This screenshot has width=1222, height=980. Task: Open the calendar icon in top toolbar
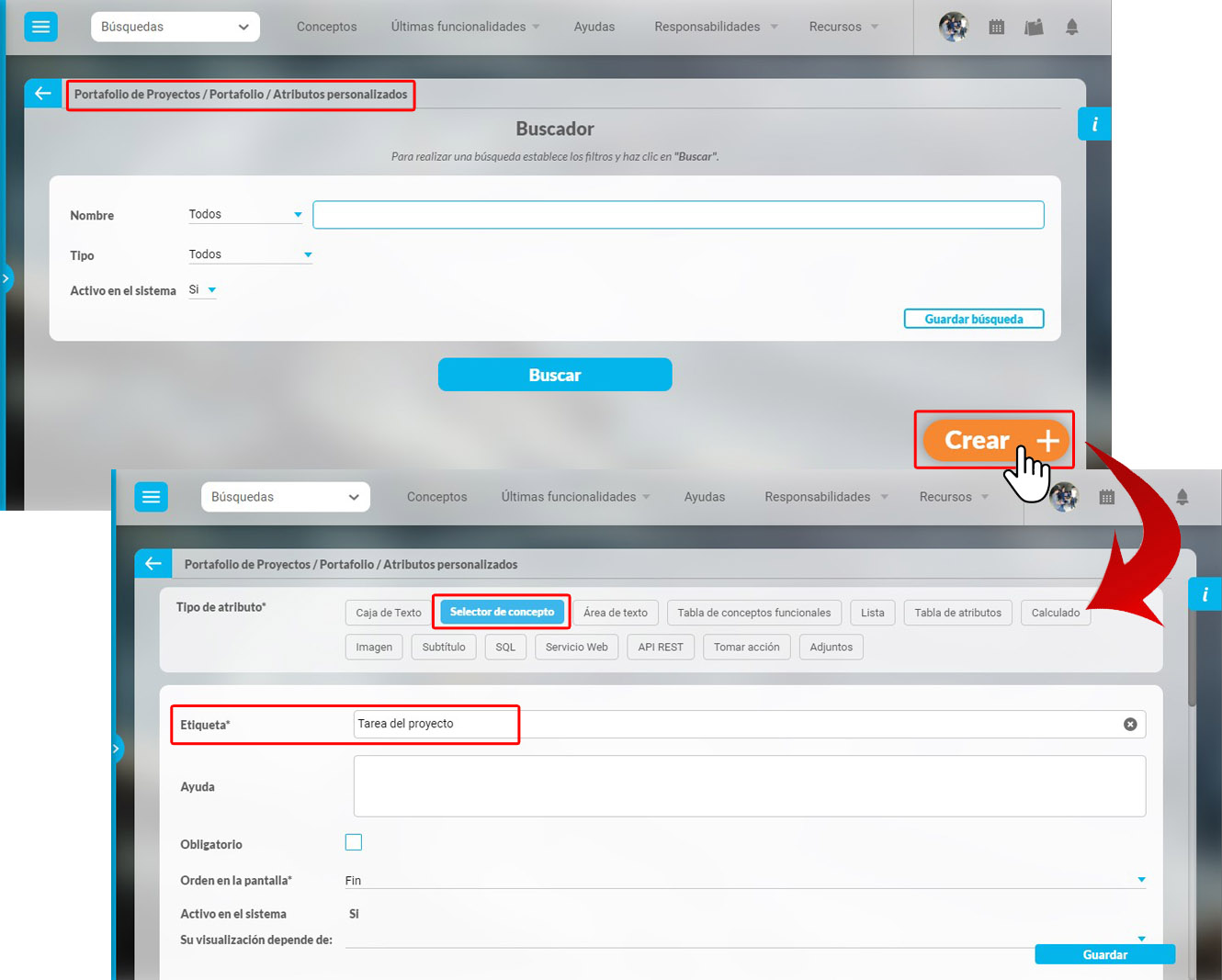(x=996, y=28)
